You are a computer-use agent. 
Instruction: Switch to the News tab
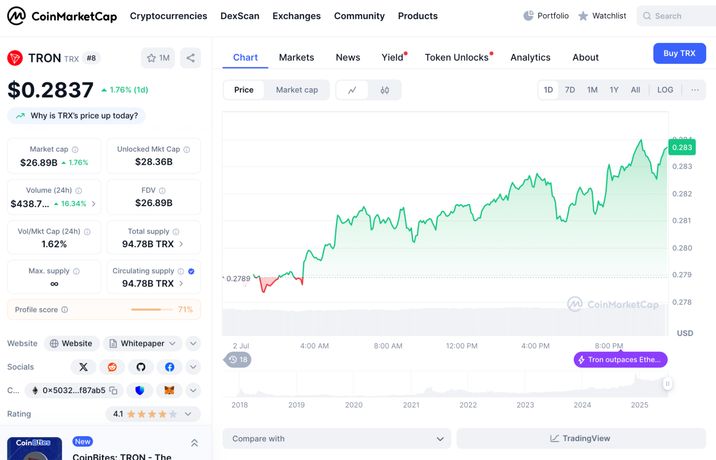pos(348,58)
